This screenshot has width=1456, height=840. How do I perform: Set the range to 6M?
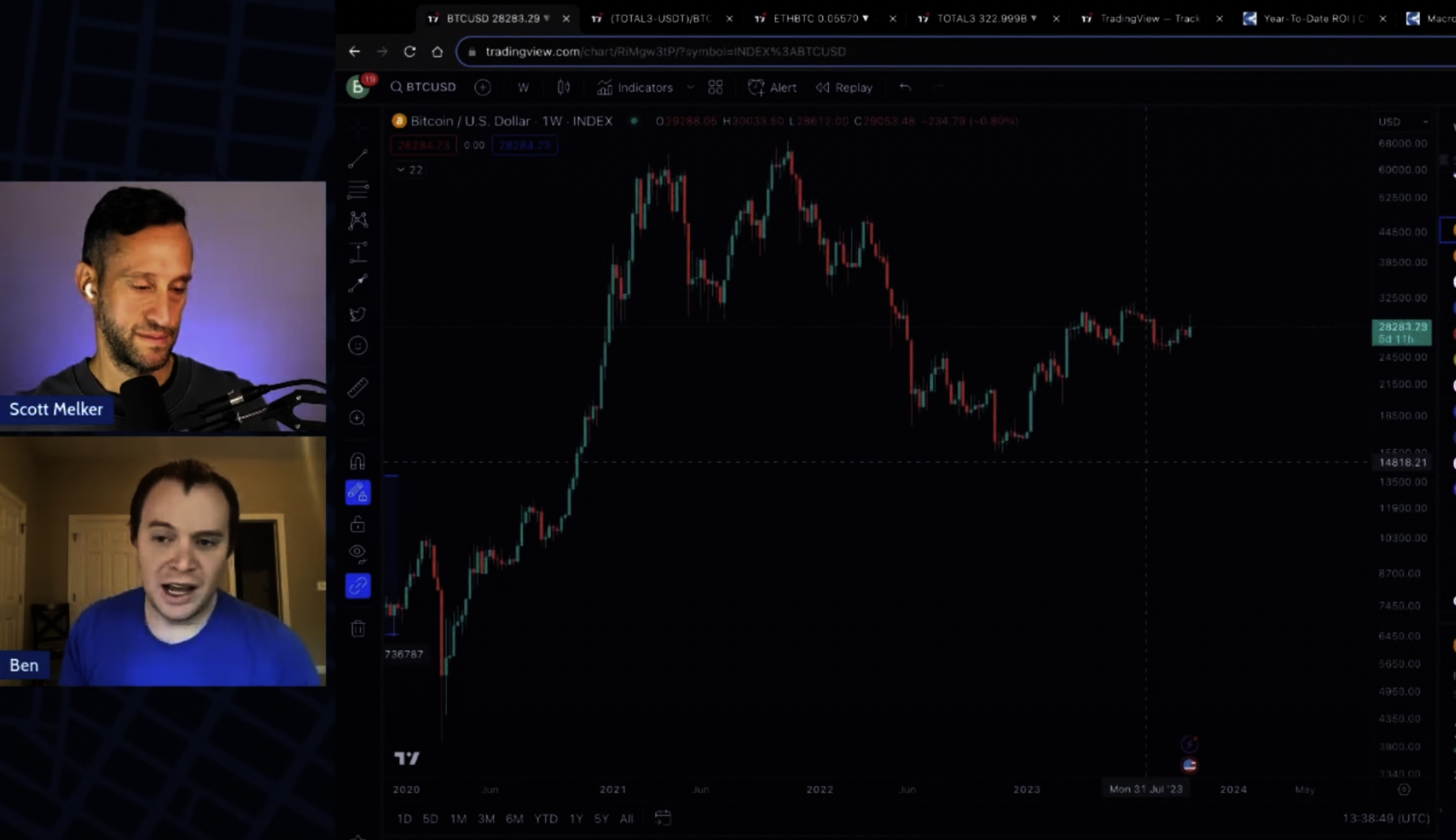tap(514, 818)
